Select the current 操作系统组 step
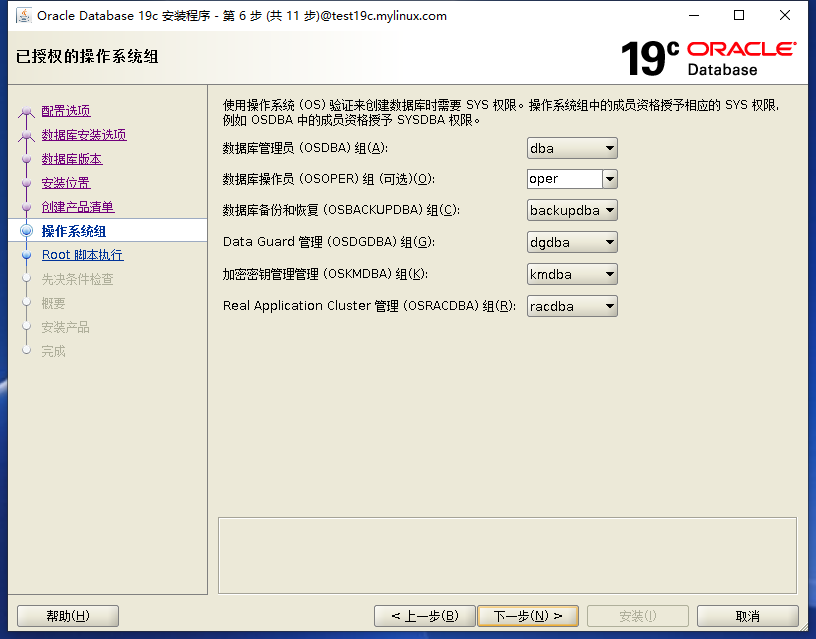The image size is (816, 639). click(73, 231)
